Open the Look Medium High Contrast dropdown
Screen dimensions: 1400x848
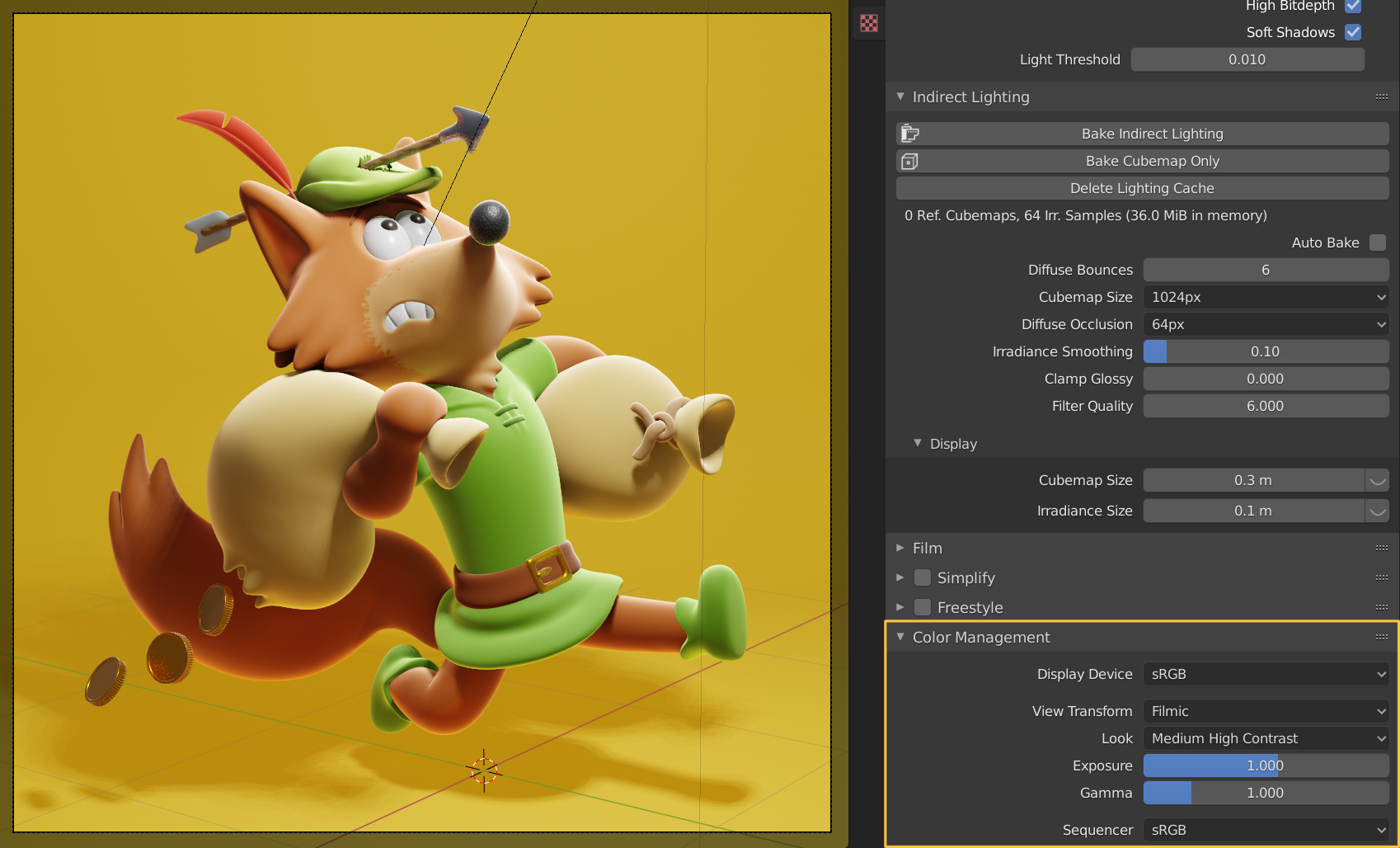1266,738
